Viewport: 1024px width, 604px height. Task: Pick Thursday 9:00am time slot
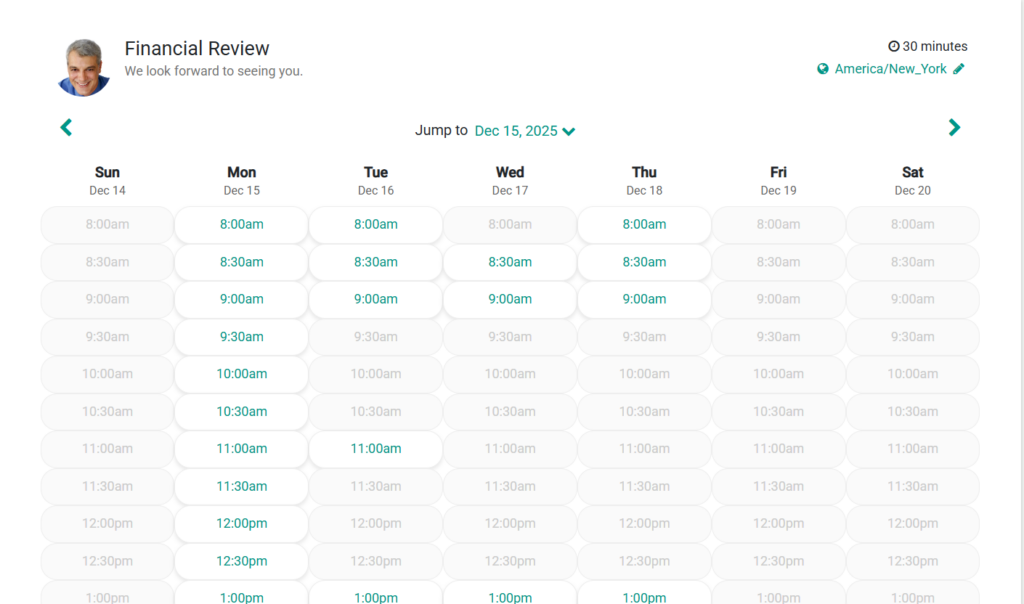pos(644,299)
